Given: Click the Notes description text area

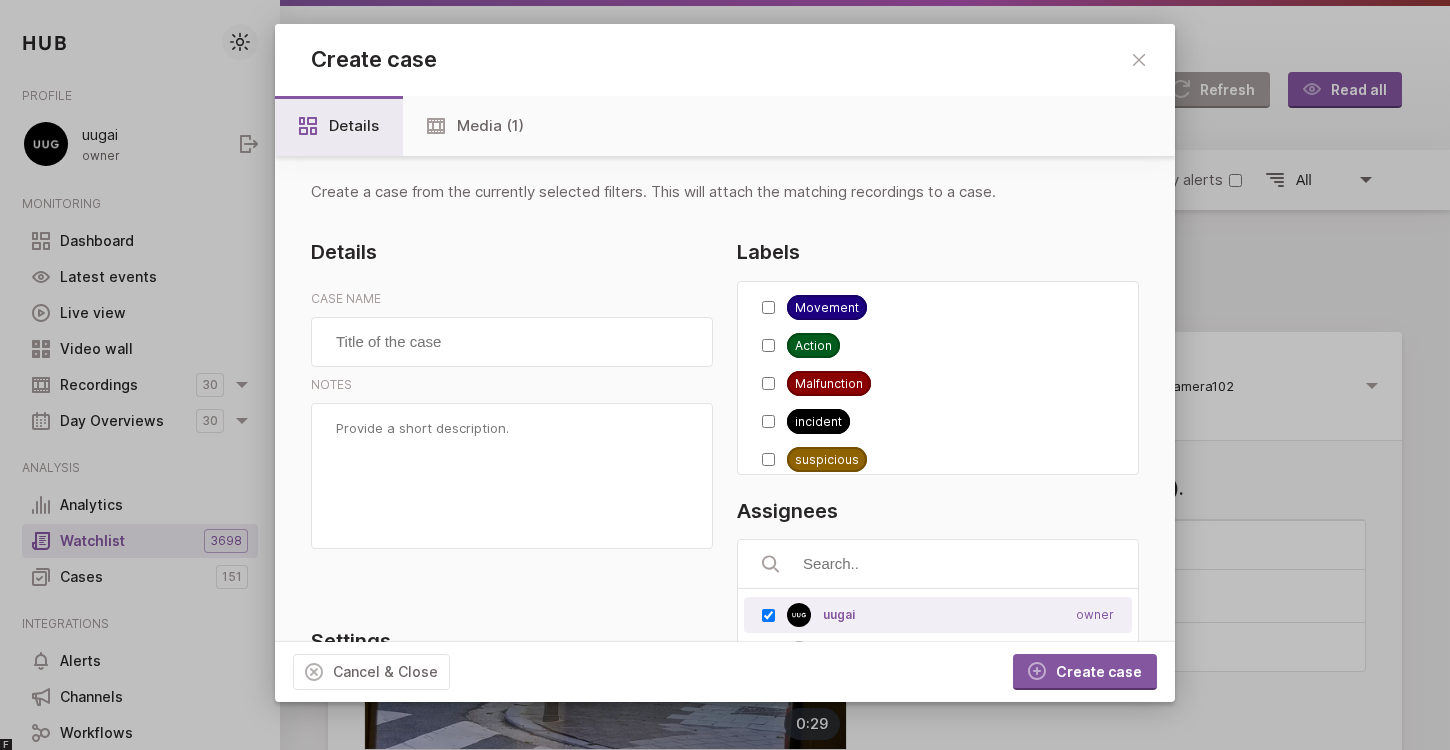Looking at the screenshot, I should [x=512, y=476].
